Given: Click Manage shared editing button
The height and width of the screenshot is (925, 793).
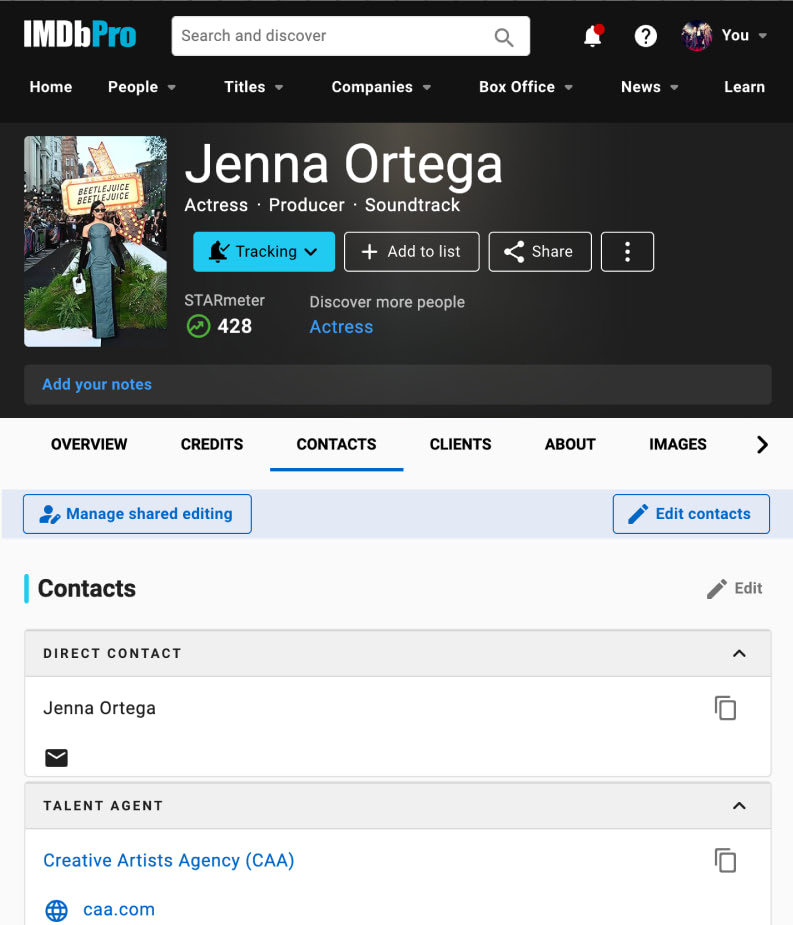Looking at the screenshot, I should point(137,514).
